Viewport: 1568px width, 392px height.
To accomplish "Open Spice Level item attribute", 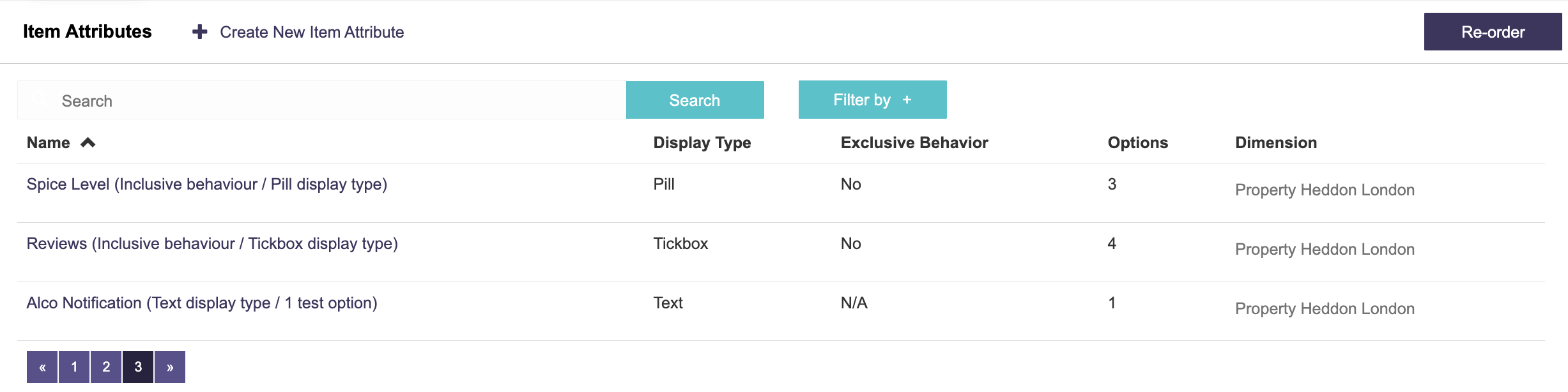I will 207,184.
